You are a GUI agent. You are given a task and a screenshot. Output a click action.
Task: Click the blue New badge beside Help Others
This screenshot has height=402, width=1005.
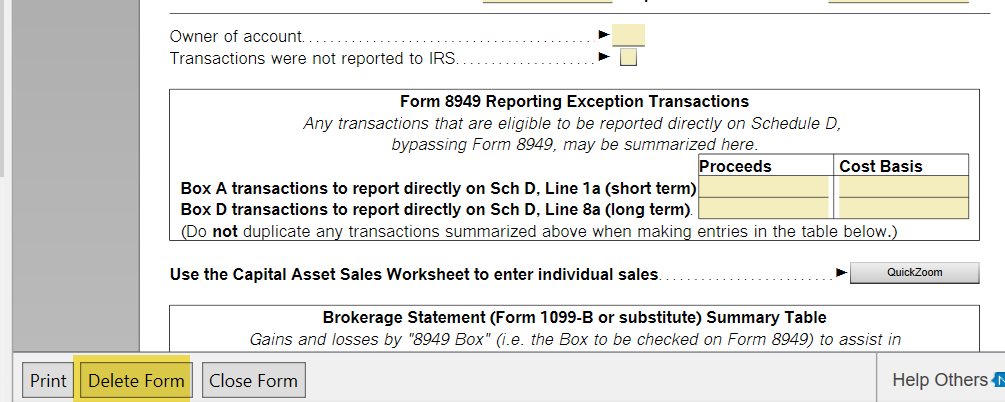click(998, 380)
